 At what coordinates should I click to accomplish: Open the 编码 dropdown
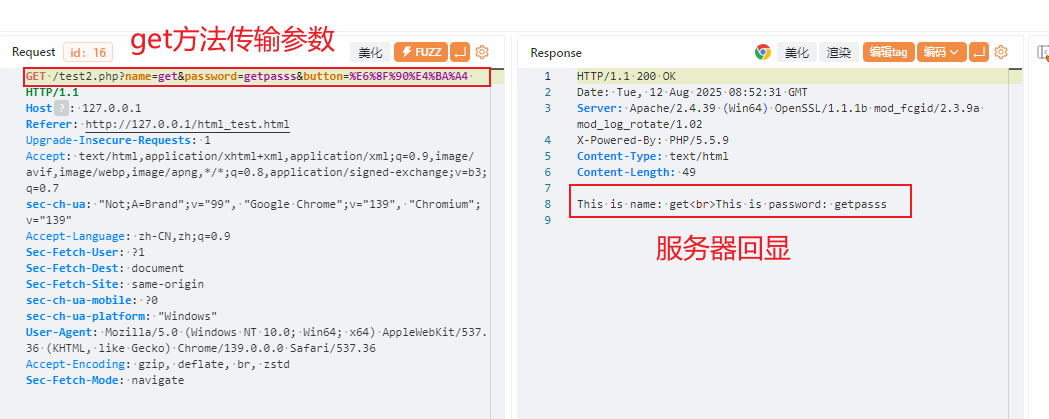coord(941,52)
